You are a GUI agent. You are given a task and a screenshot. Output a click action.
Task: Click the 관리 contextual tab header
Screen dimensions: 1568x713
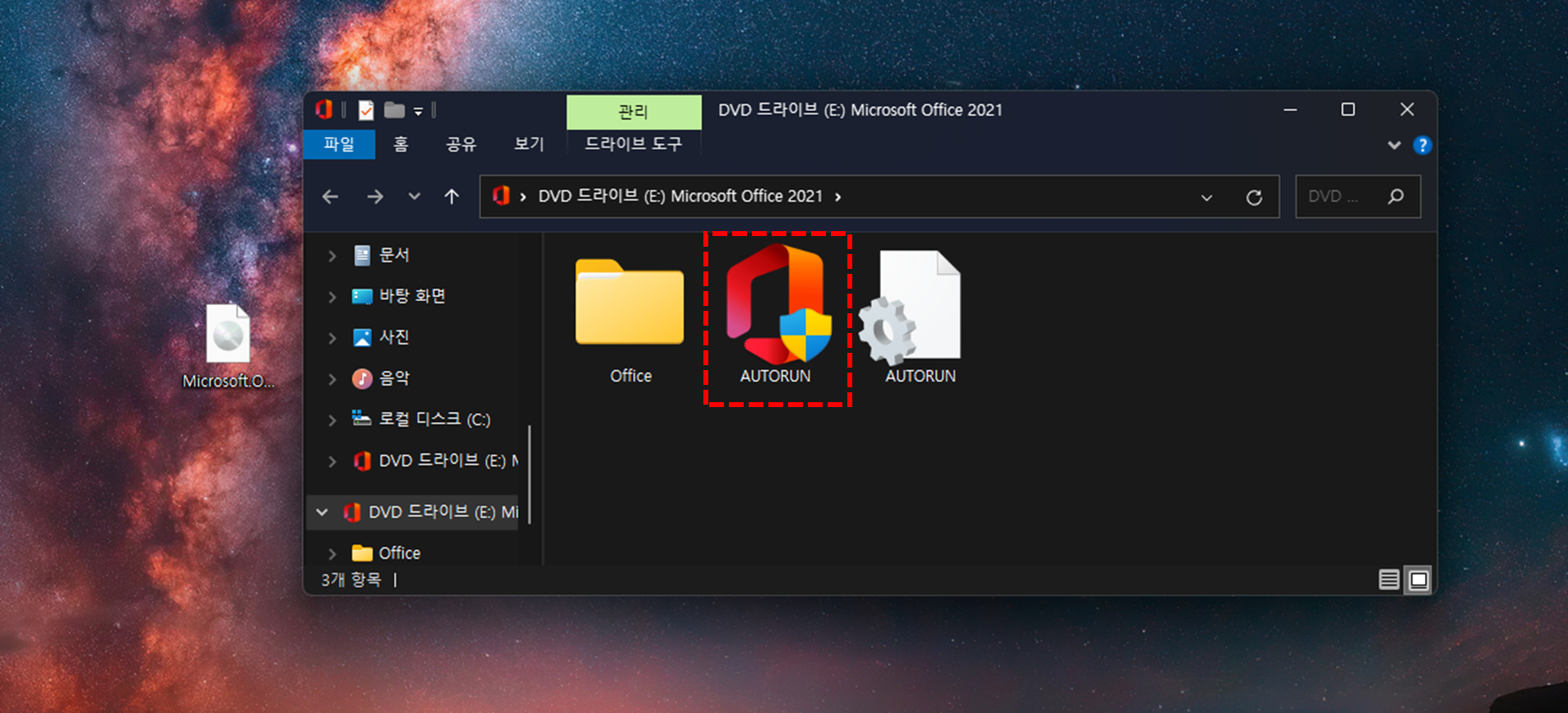(x=633, y=112)
